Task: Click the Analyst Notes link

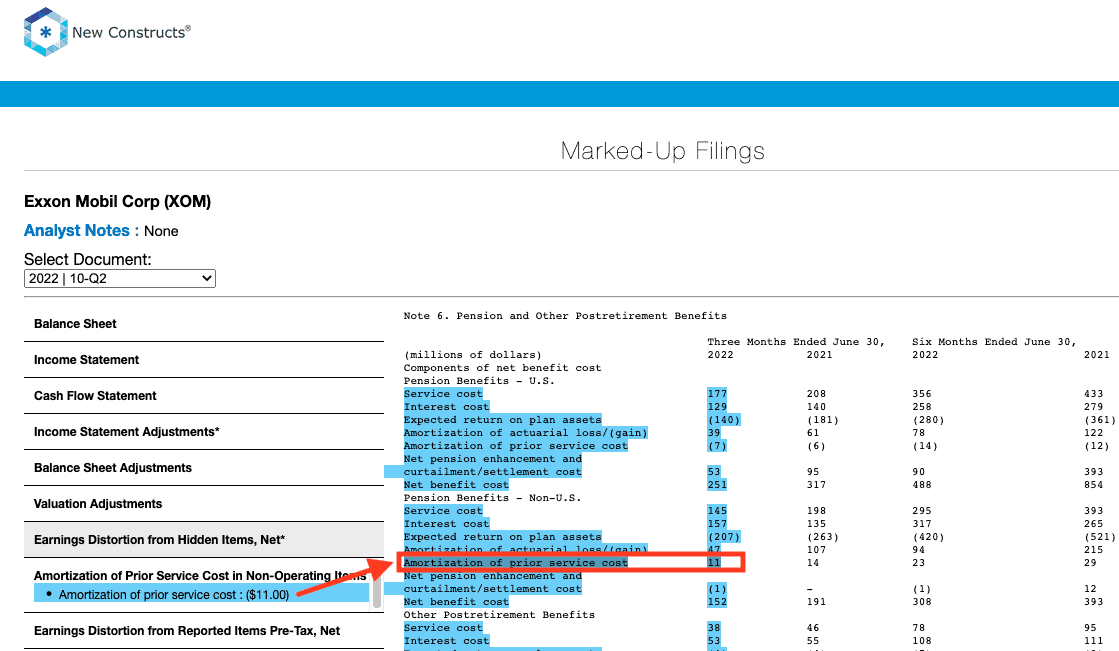Action: tap(76, 231)
